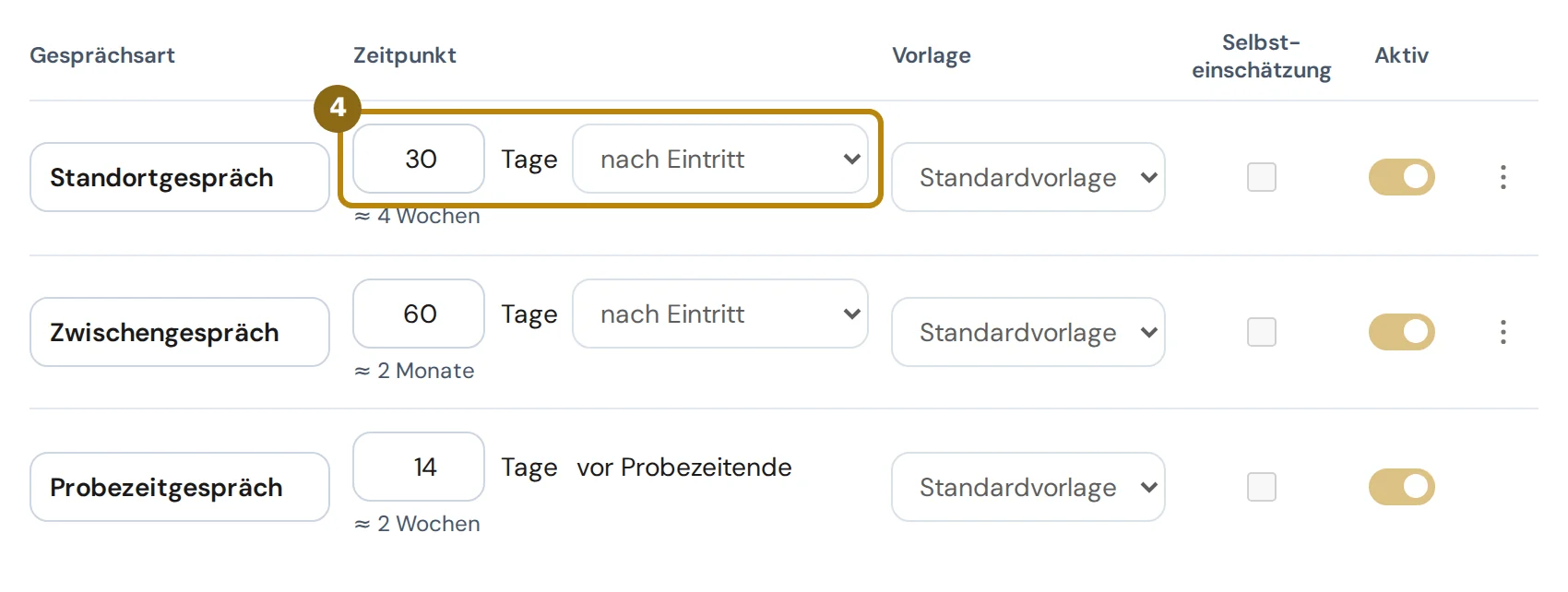Open Standardvorlage dropdown for Probezeitgespräch

click(1028, 487)
